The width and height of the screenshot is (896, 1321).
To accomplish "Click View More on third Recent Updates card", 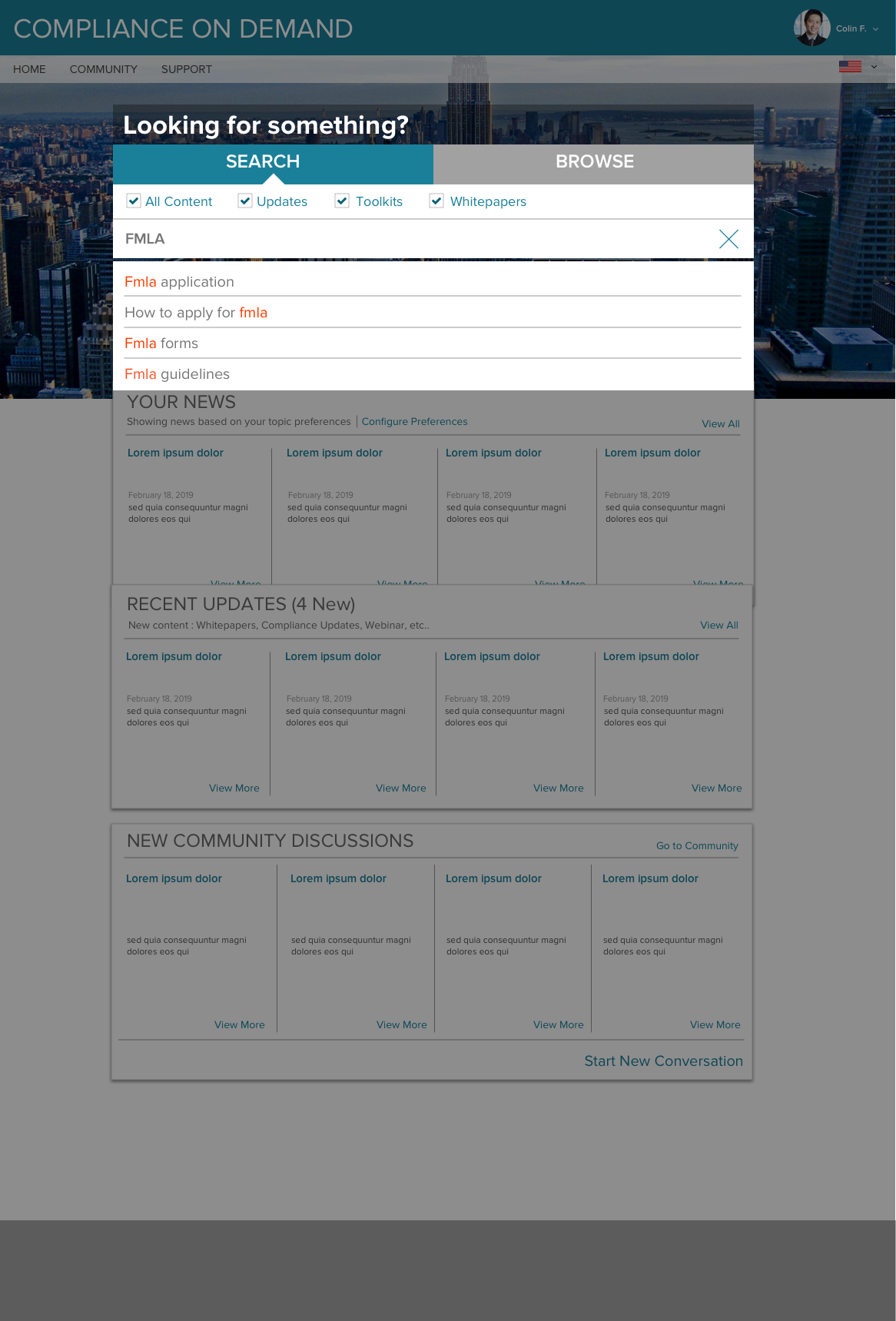I will click(559, 788).
